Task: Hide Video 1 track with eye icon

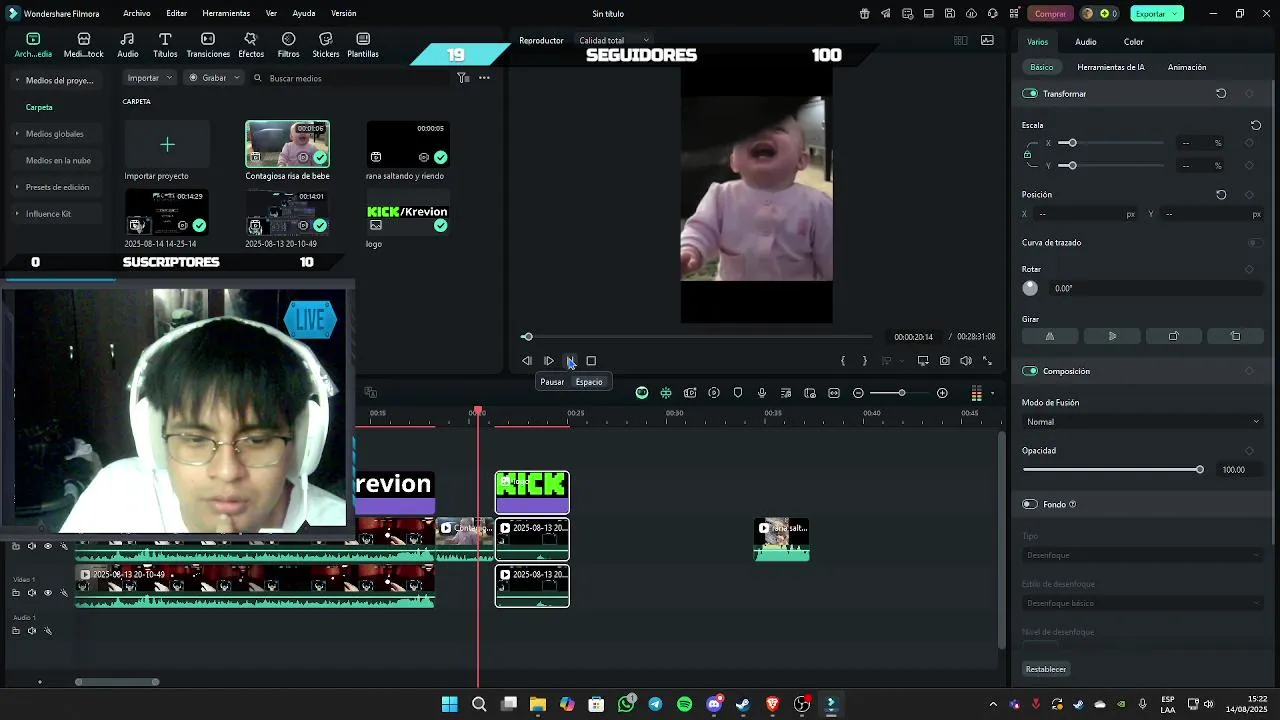Action: [48, 593]
